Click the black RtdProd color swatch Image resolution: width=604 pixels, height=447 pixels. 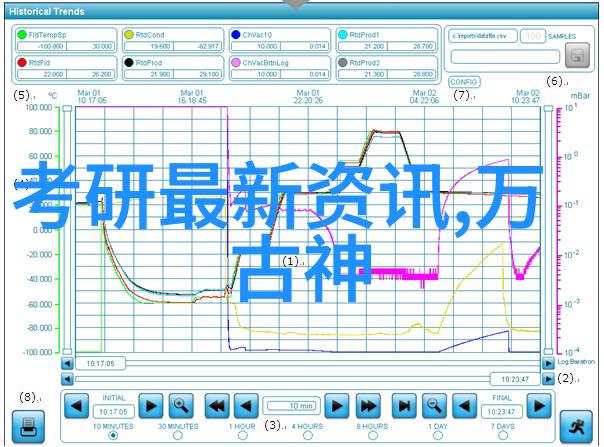[129, 62]
